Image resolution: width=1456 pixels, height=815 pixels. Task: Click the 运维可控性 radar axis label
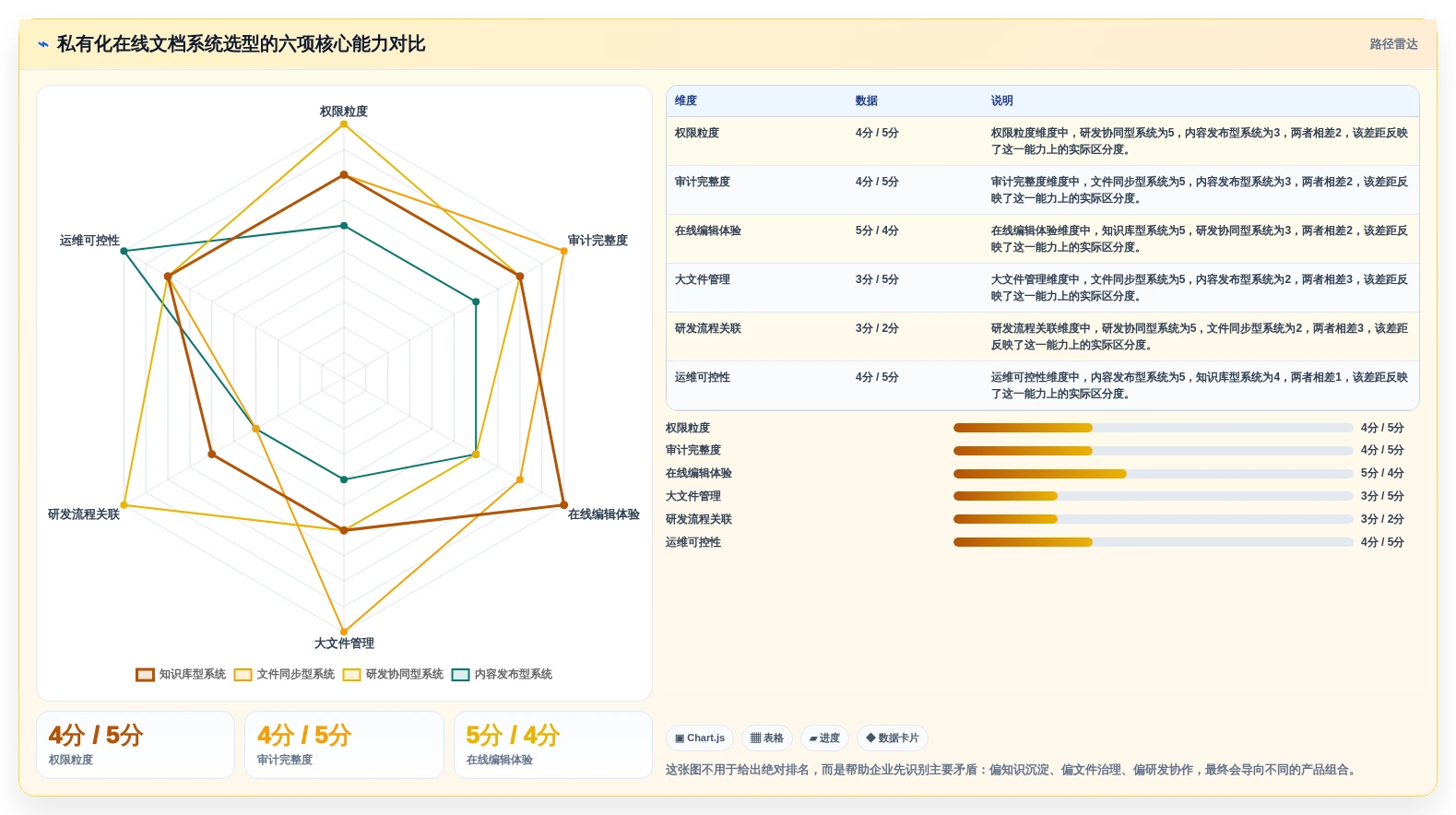click(89, 241)
